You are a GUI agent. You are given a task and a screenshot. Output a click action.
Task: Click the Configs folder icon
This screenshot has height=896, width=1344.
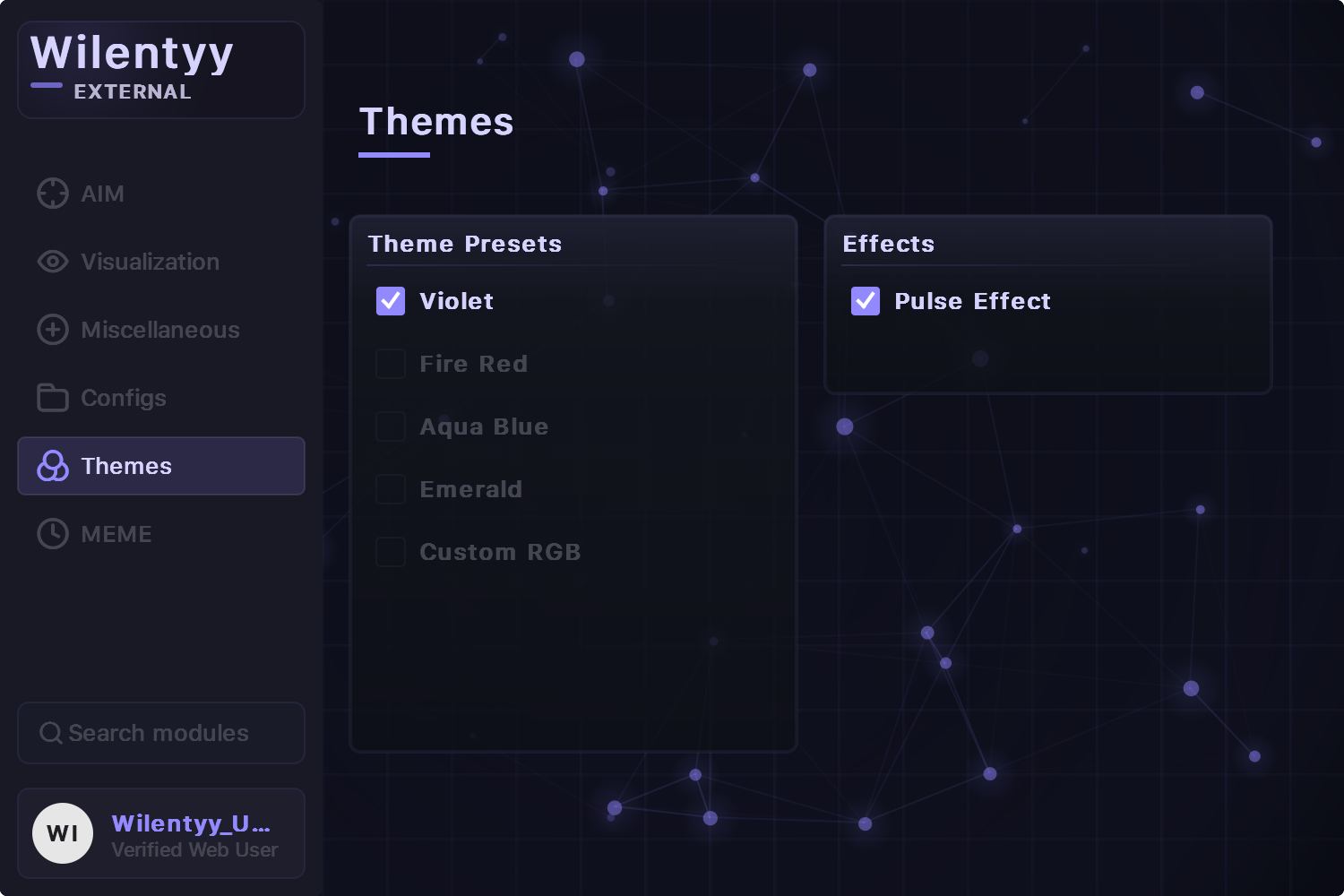pos(53,398)
